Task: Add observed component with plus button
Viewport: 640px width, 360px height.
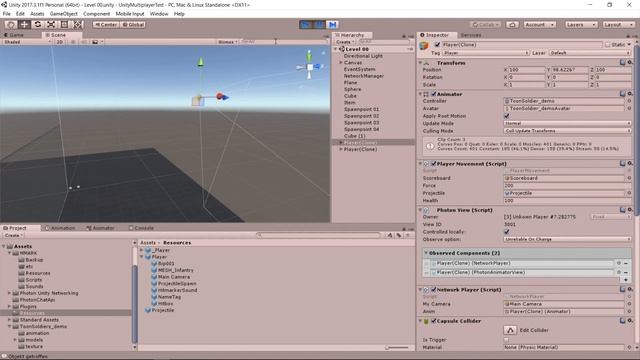Action: click(x=626, y=280)
